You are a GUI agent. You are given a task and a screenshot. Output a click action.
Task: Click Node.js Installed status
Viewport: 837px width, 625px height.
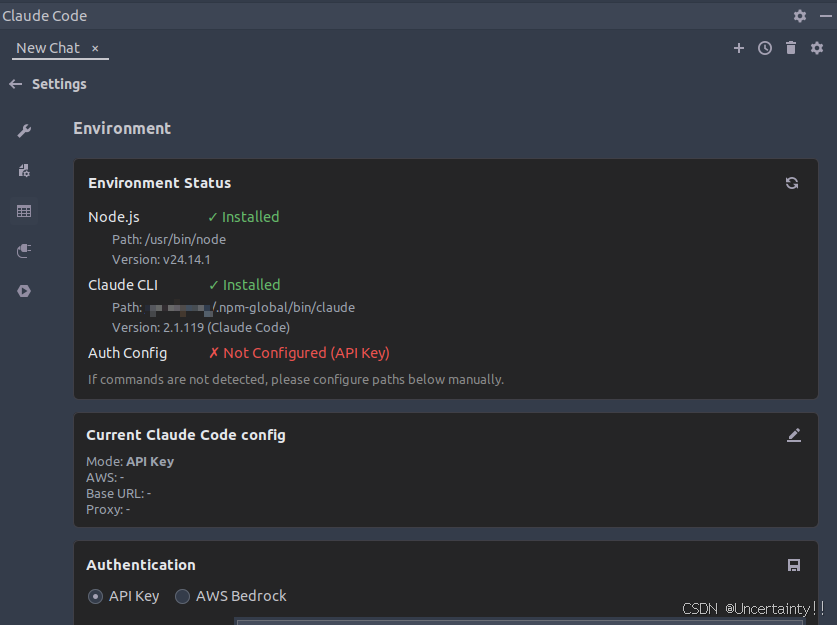243,217
